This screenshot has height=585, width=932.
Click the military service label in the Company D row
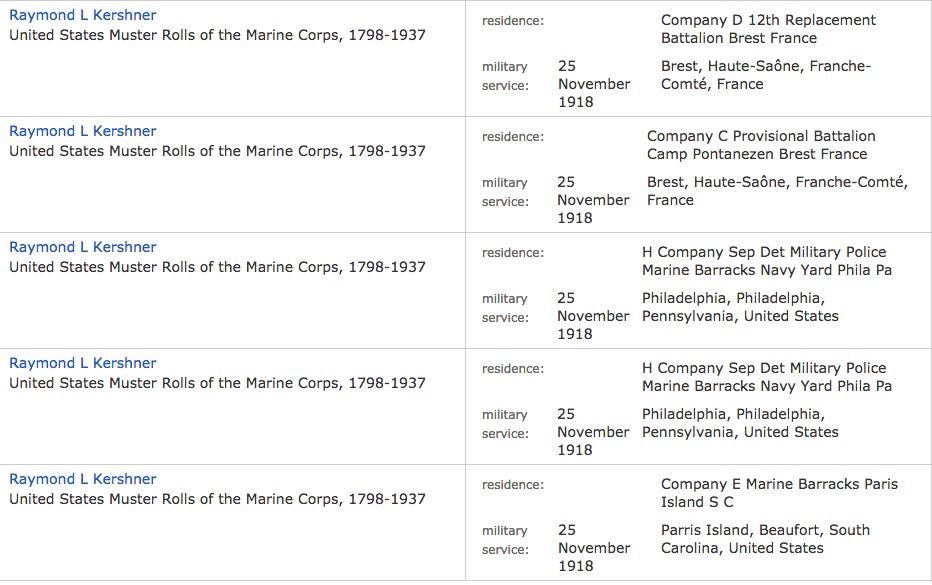(505, 76)
